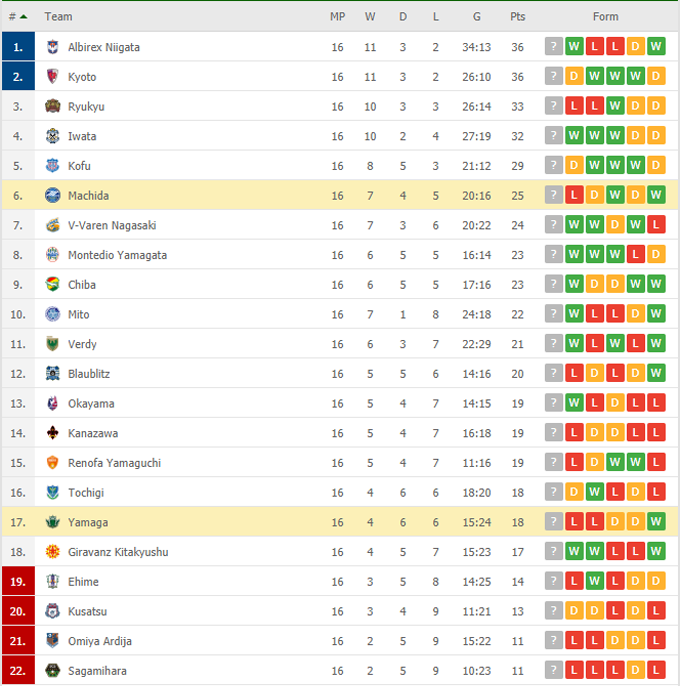
Task: Click the Giravanz Kitakyushu crest icon
Action: coord(53,552)
